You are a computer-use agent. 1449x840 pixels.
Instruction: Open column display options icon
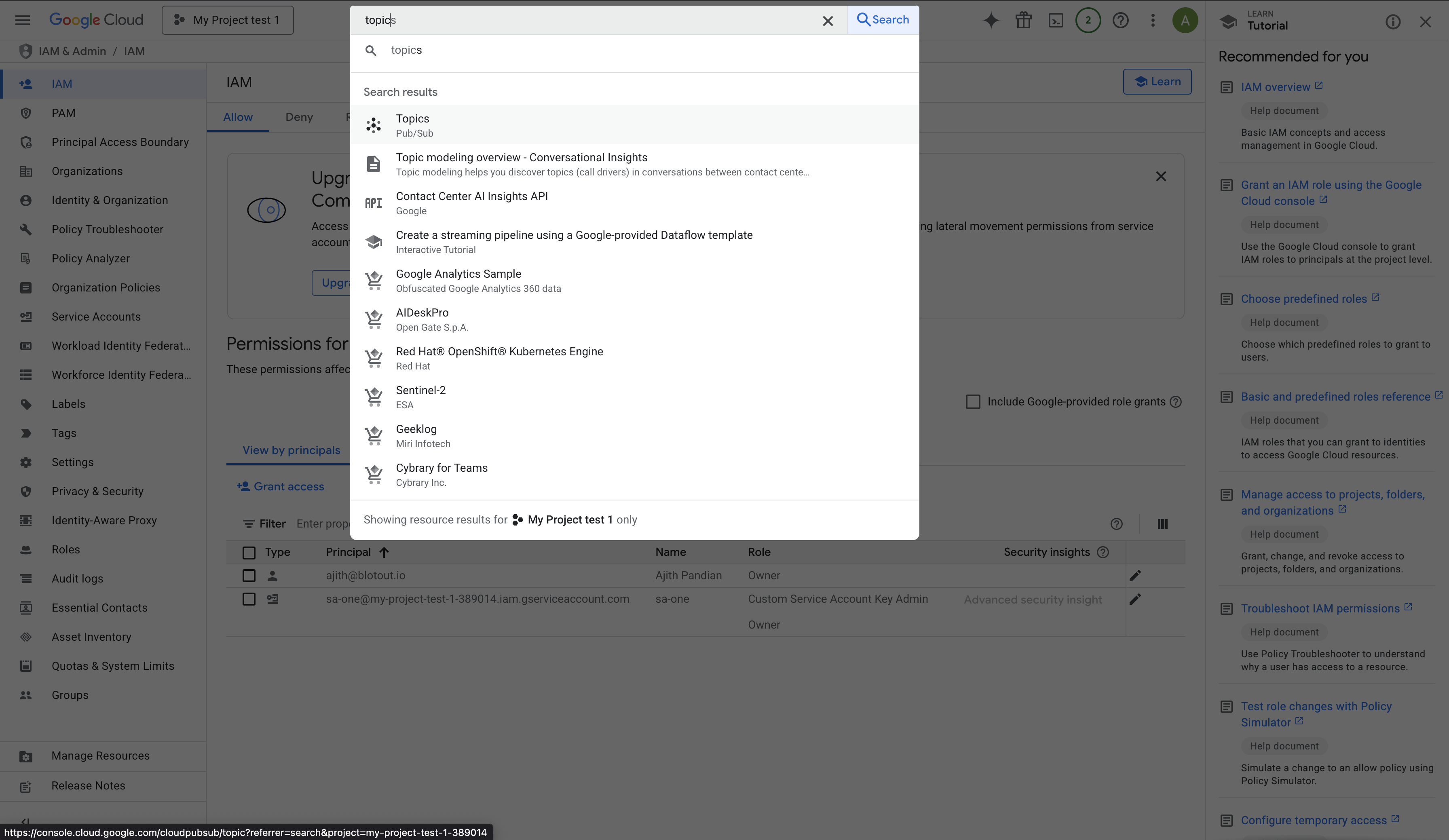tap(1162, 524)
